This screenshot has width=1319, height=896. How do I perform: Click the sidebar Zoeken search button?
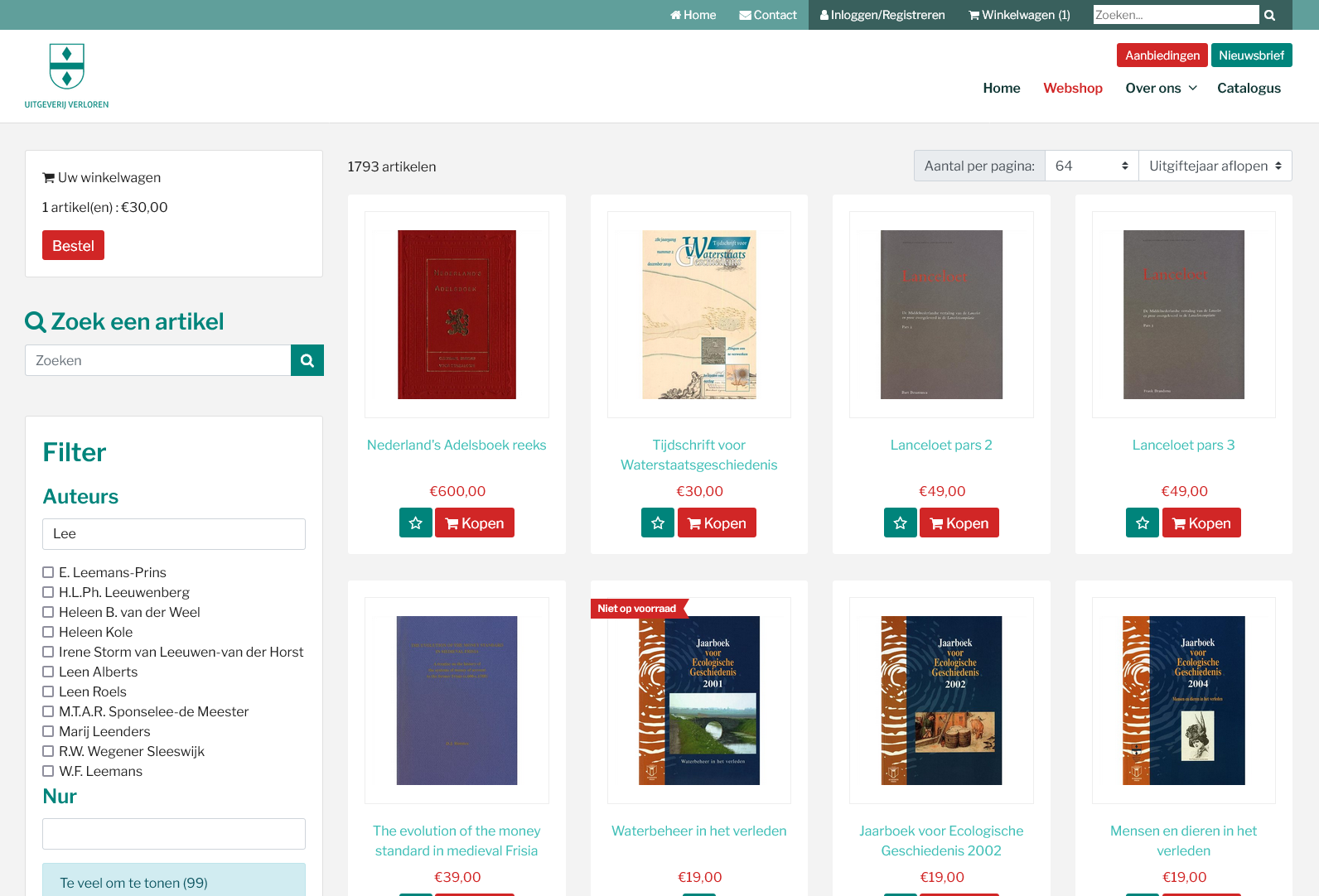[307, 360]
